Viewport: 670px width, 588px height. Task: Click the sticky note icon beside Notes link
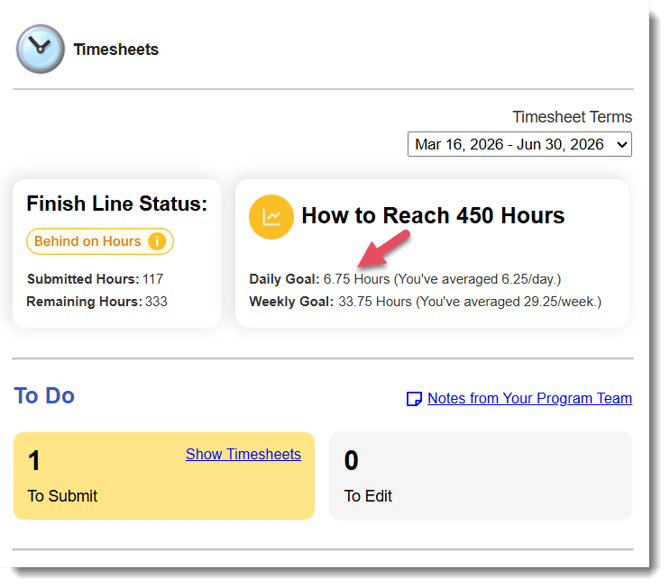pos(414,399)
